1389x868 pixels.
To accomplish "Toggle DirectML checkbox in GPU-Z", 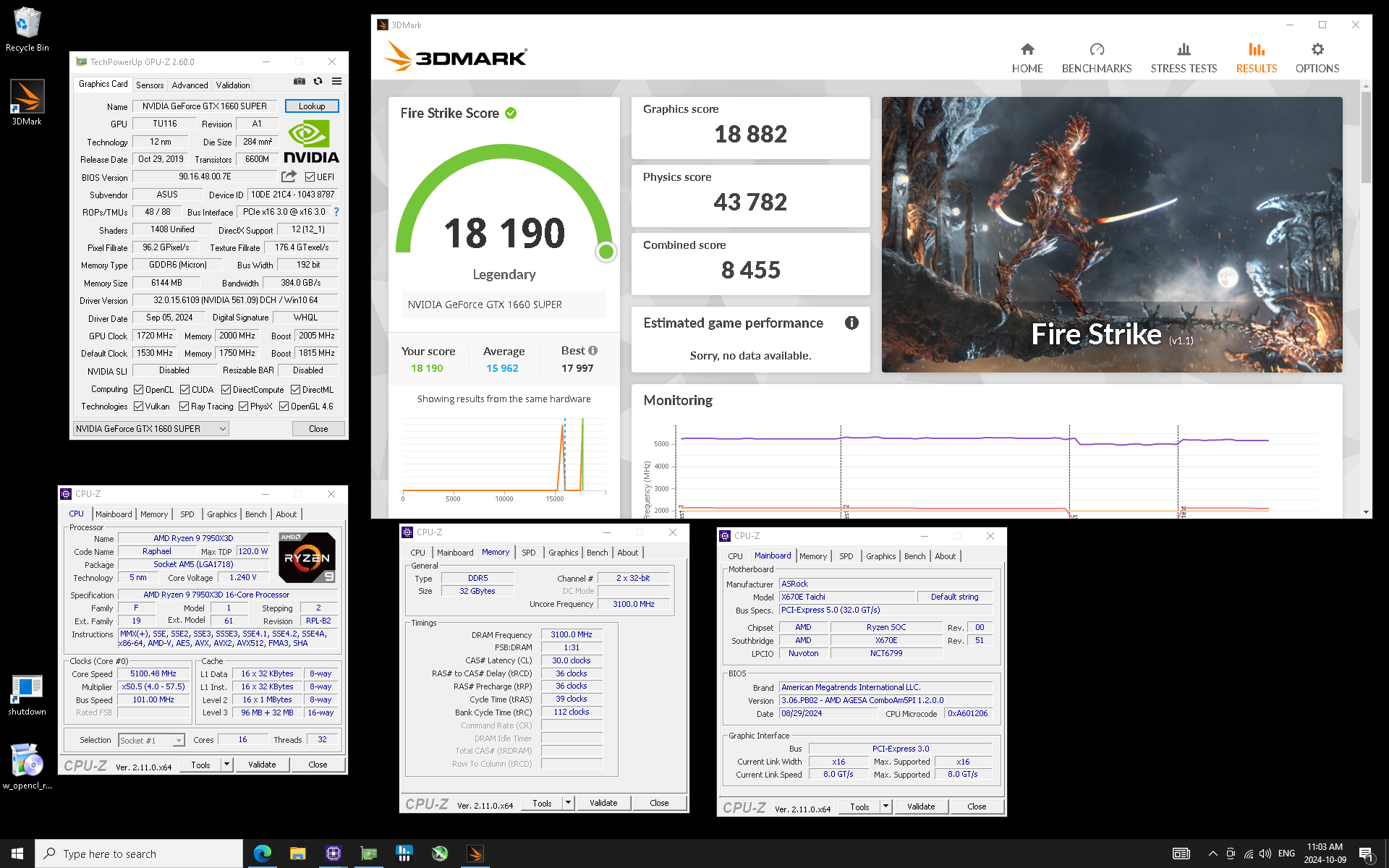I will (x=295, y=390).
